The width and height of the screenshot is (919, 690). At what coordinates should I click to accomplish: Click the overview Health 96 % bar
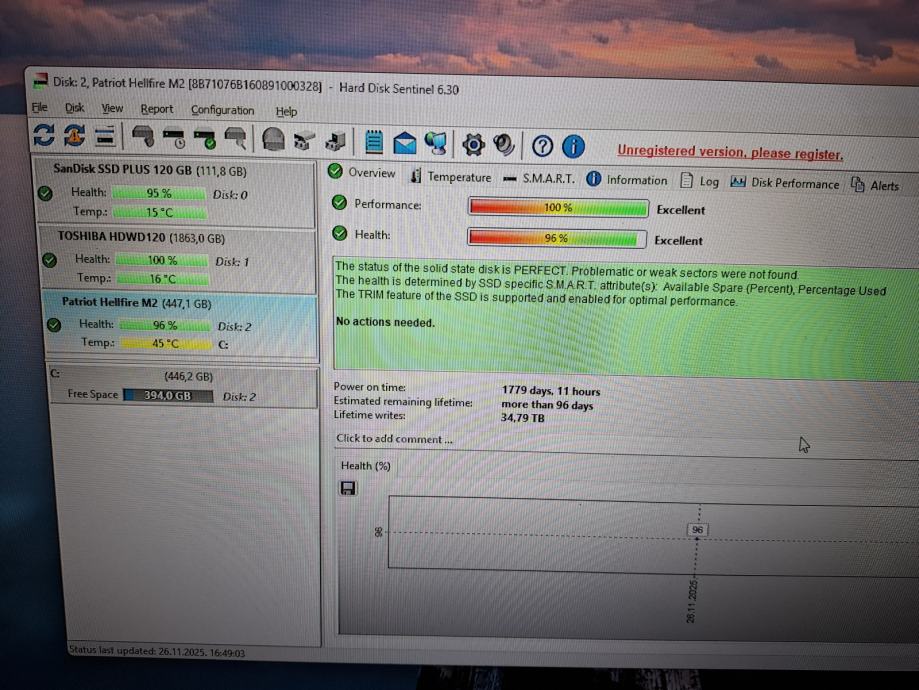tap(557, 238)
